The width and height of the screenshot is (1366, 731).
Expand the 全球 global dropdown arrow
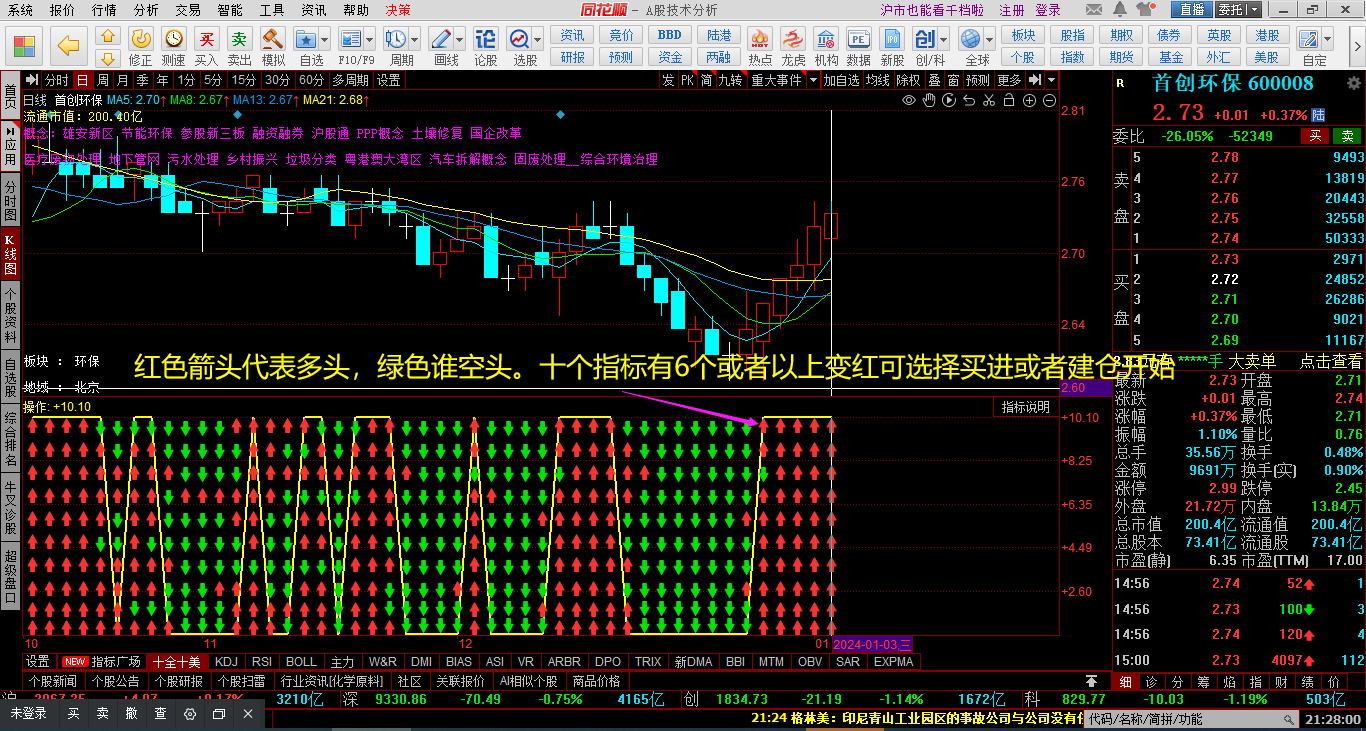click(x=989, y=39)
